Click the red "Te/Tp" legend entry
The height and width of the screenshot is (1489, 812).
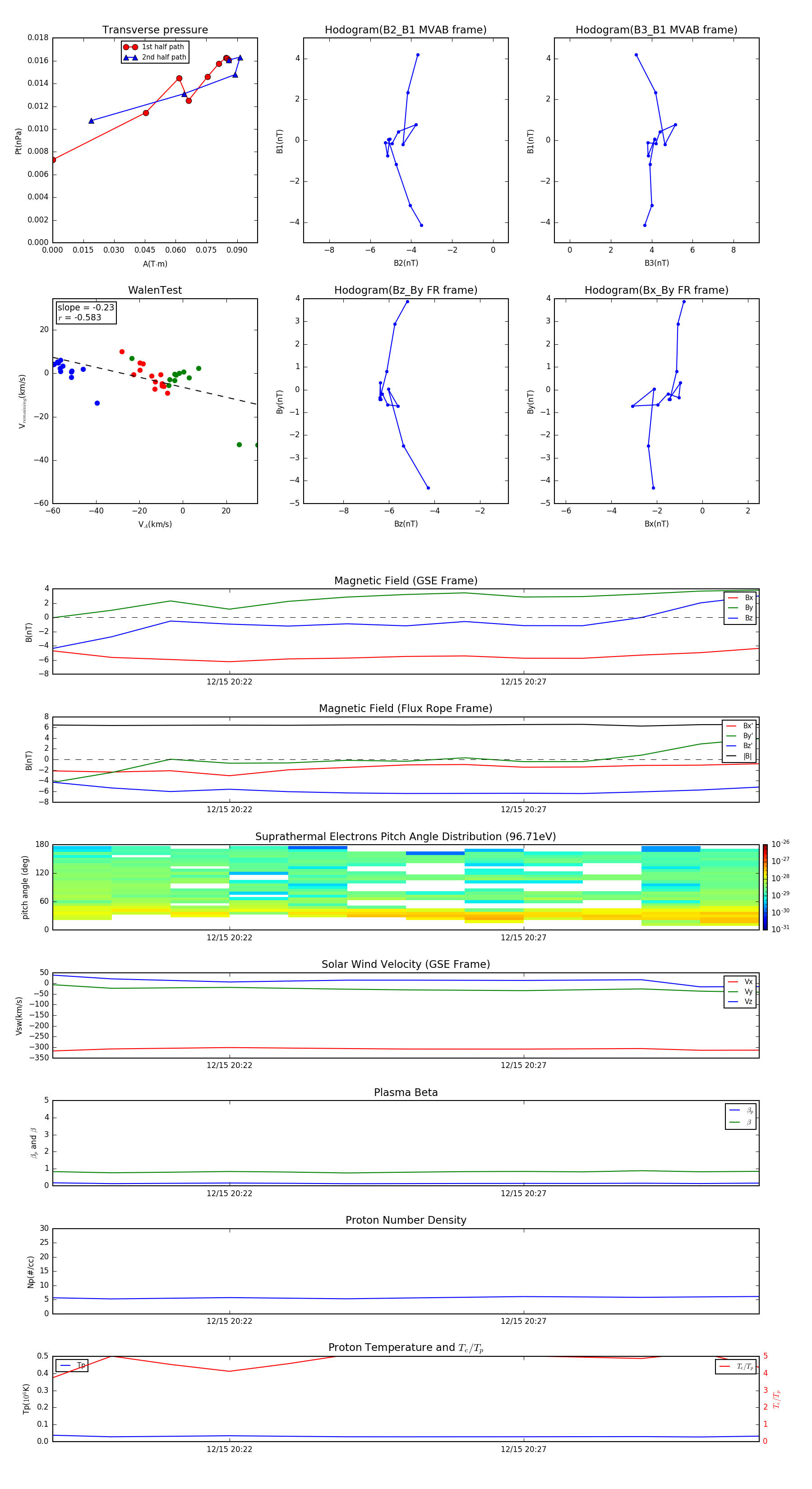pos(736,1366)
